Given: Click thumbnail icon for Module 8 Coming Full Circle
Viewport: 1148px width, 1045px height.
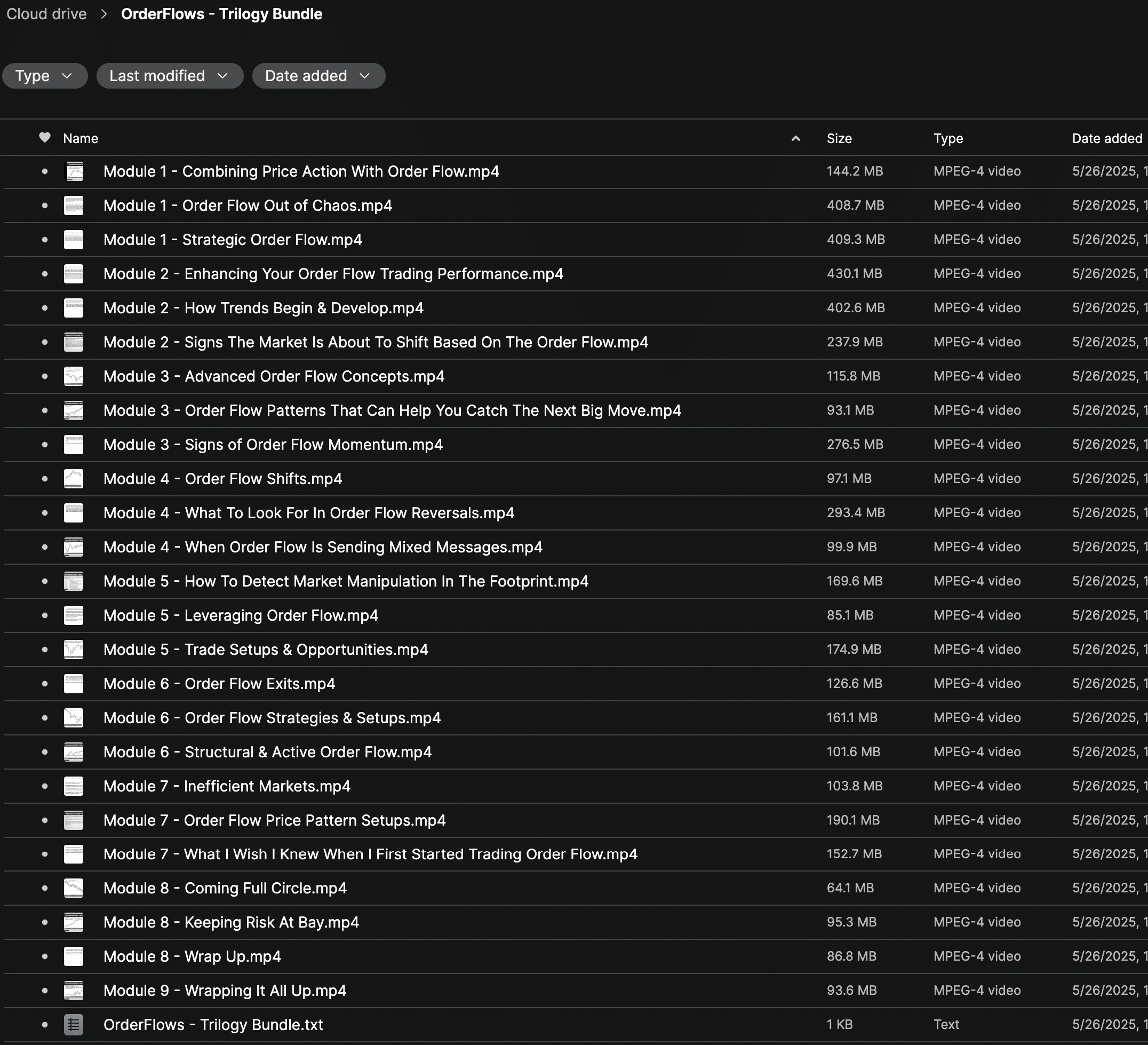Looking at the screenshot, I should 74,888.
